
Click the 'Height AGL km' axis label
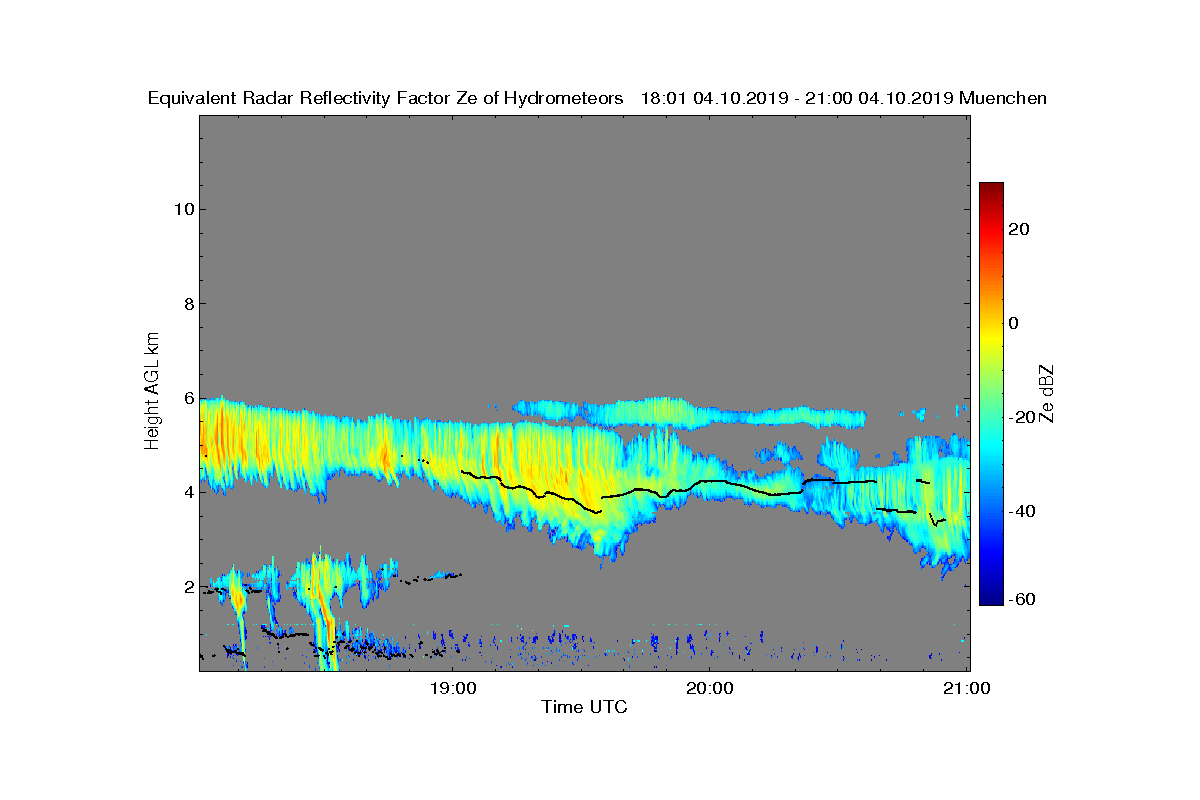click(x=152, y=393)
